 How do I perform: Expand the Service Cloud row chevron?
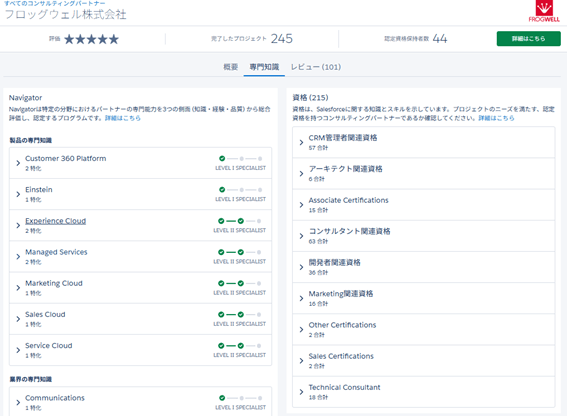(x=18, y=350)
